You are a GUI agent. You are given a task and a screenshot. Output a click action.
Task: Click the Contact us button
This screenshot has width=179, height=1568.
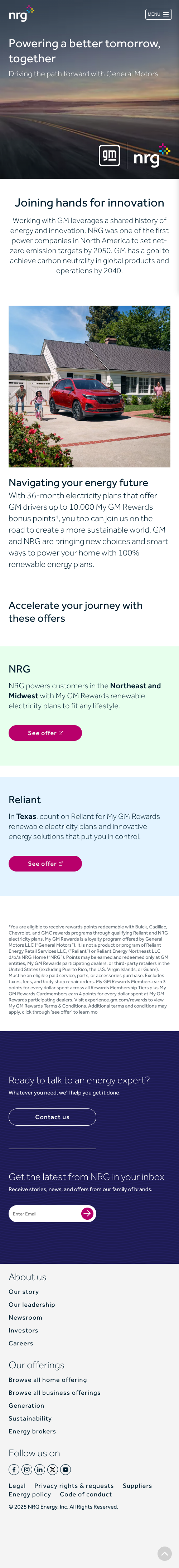click(52, 1117)
